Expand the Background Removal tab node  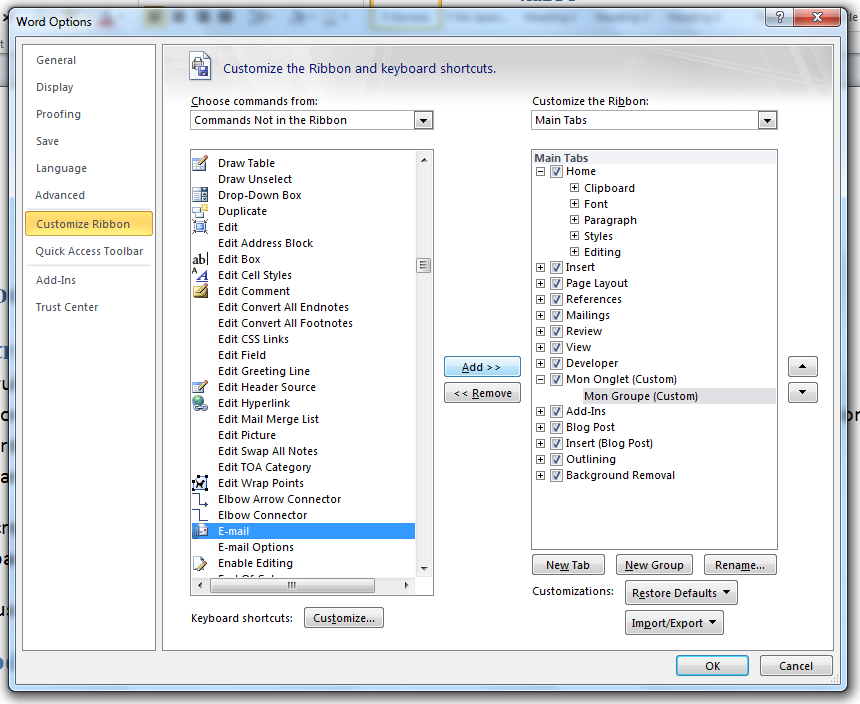pos(540,475)
